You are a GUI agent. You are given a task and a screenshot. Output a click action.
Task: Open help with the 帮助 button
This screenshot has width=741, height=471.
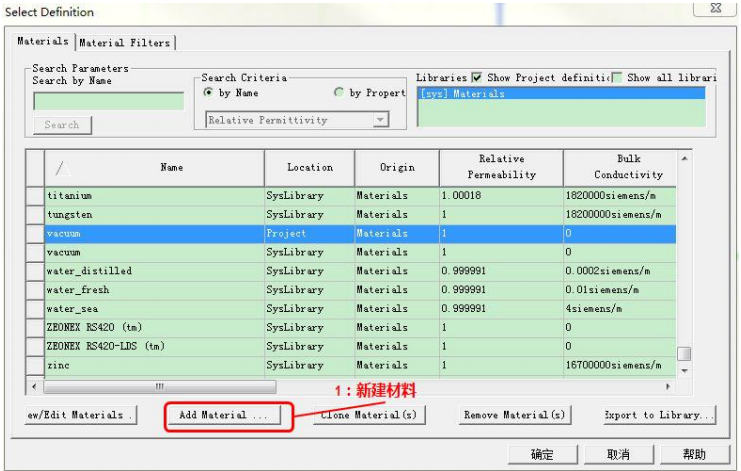click(x=694, y=454)
